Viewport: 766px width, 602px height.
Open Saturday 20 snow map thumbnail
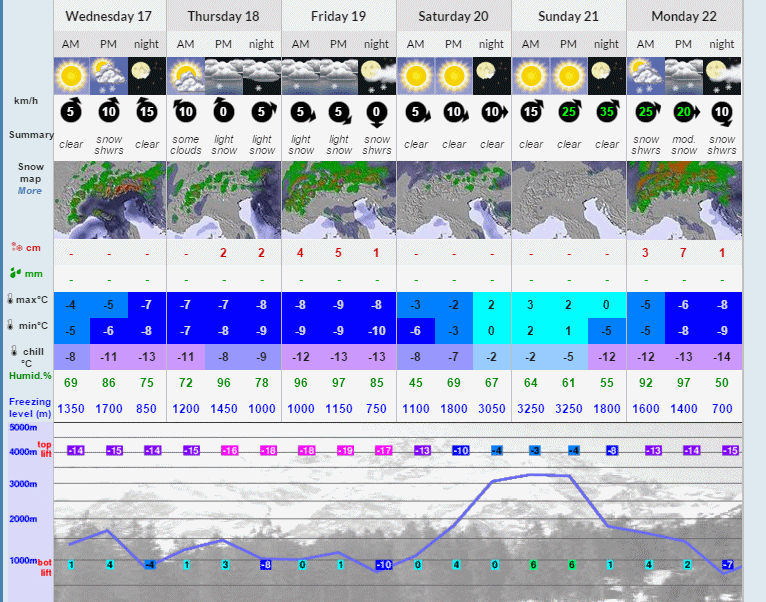[x=454, y=200]
